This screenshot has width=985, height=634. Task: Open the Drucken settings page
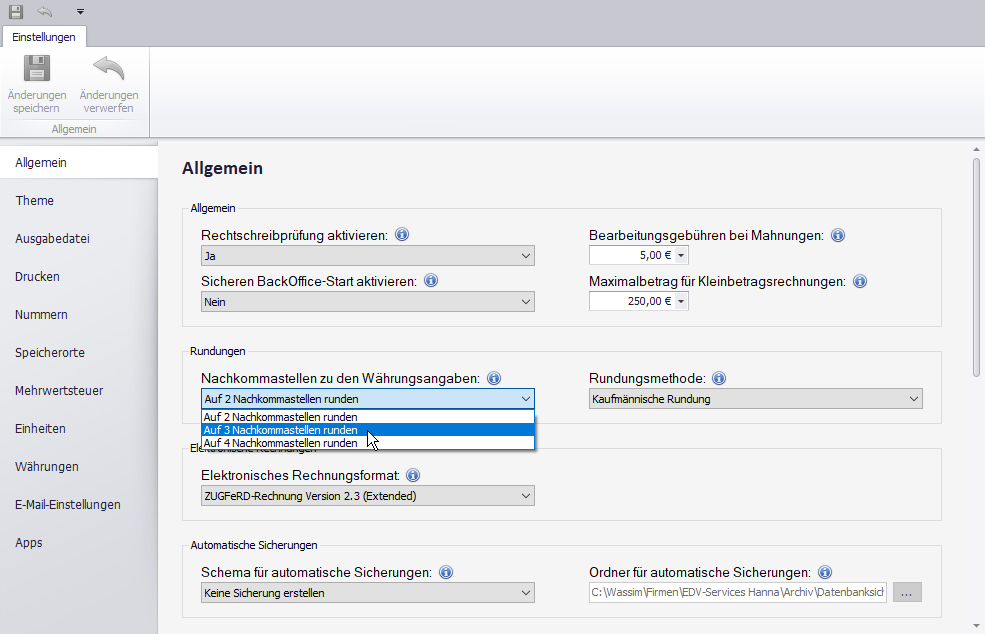[79, 276]
